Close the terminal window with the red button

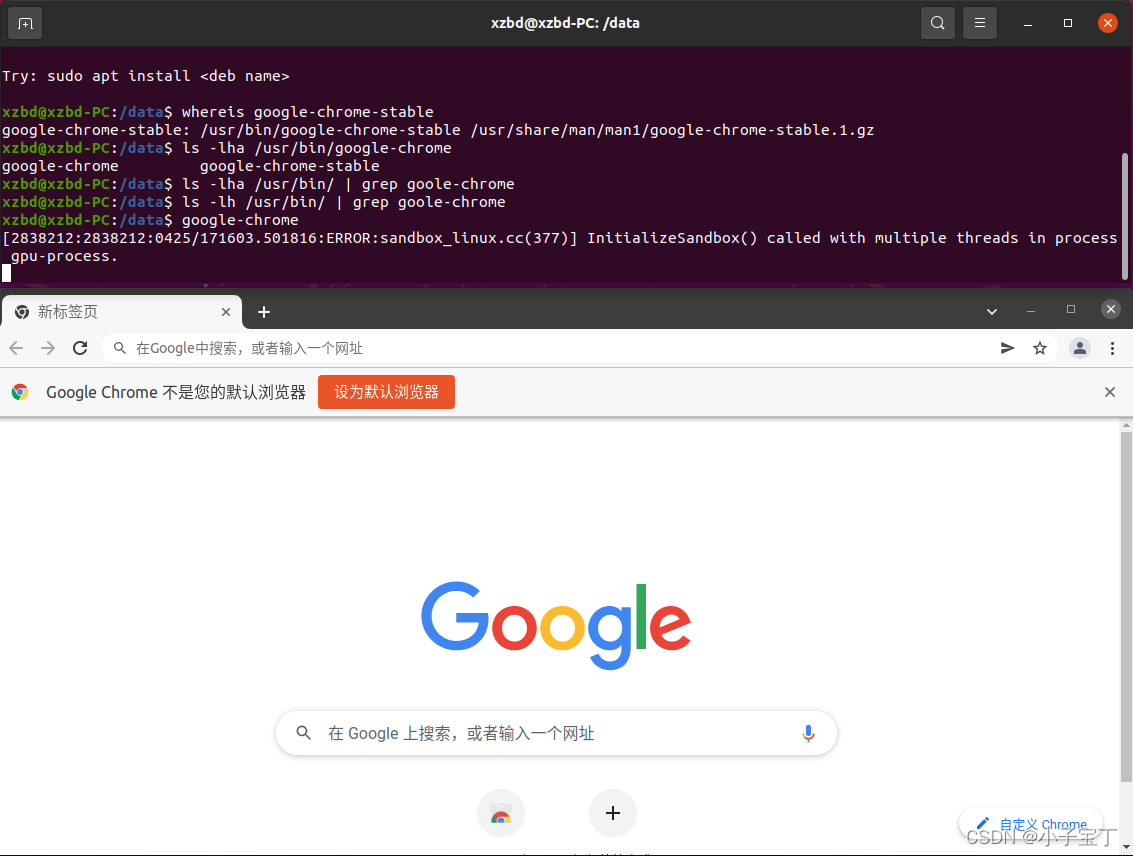coord(1108,23)
